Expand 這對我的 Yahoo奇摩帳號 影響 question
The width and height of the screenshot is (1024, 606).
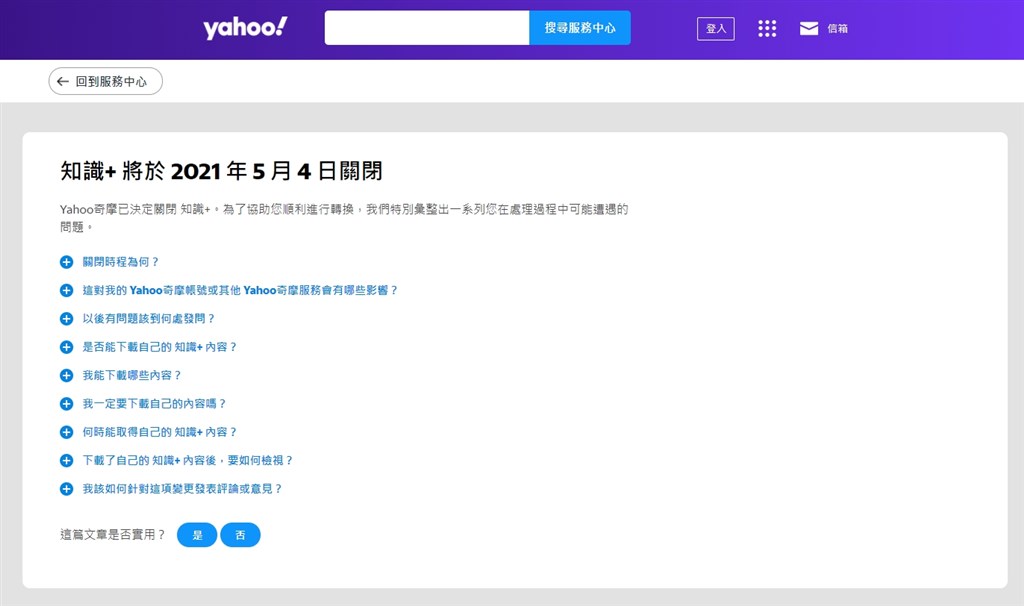click(x=240, y=290)
